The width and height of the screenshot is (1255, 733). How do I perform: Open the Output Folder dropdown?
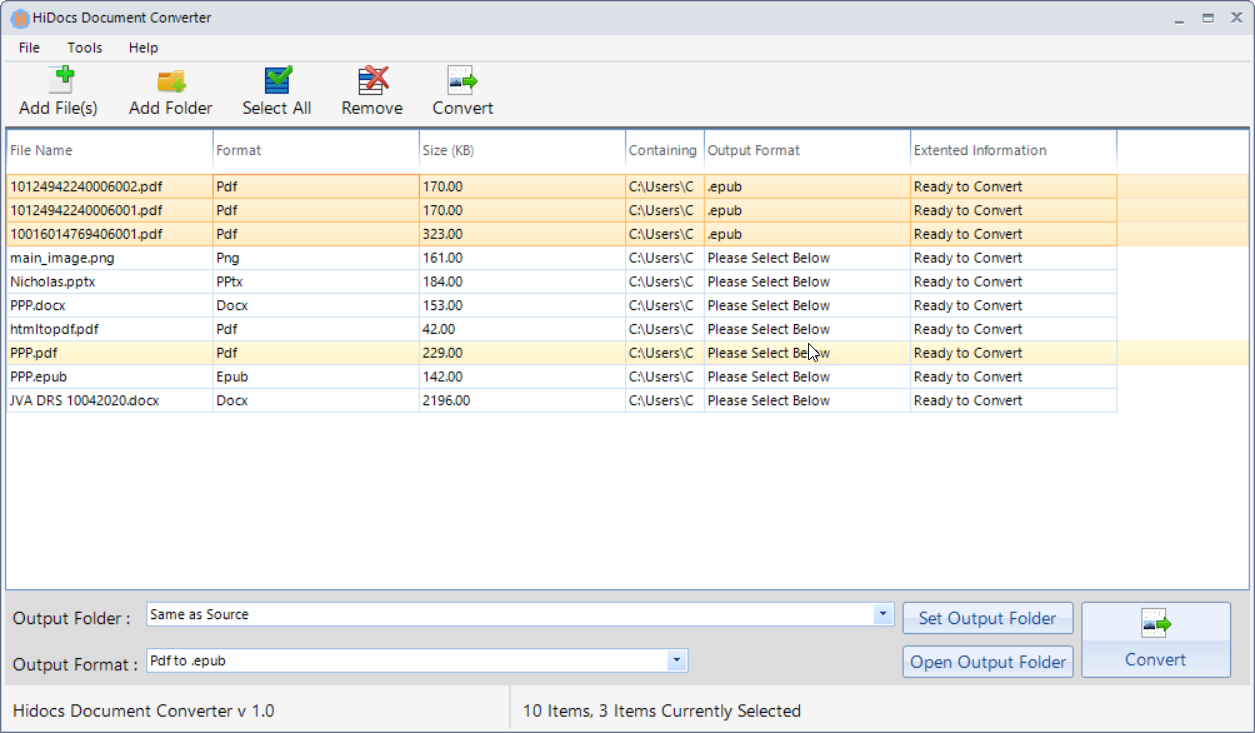[881, 615]
